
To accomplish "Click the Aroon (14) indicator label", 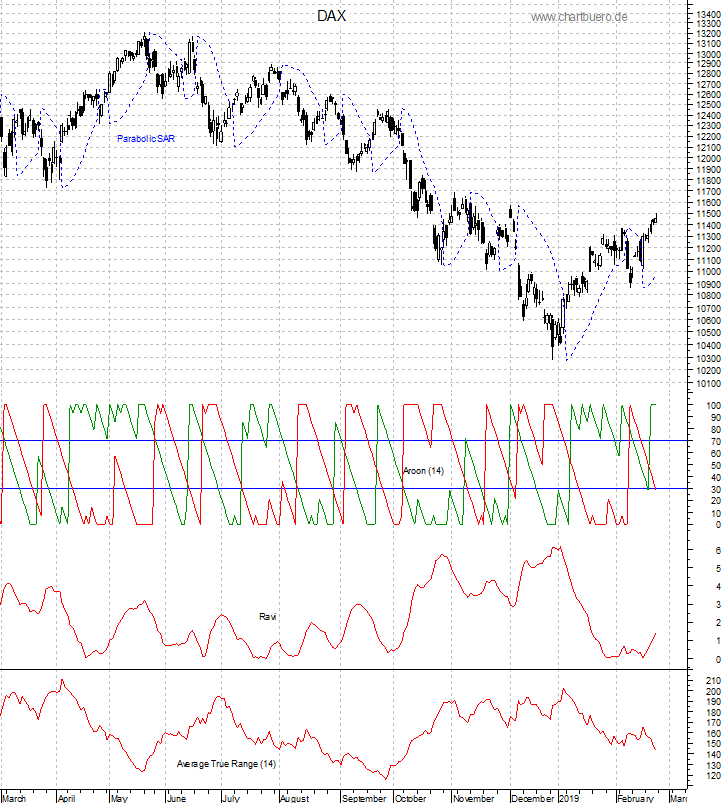I will (423, 471).
